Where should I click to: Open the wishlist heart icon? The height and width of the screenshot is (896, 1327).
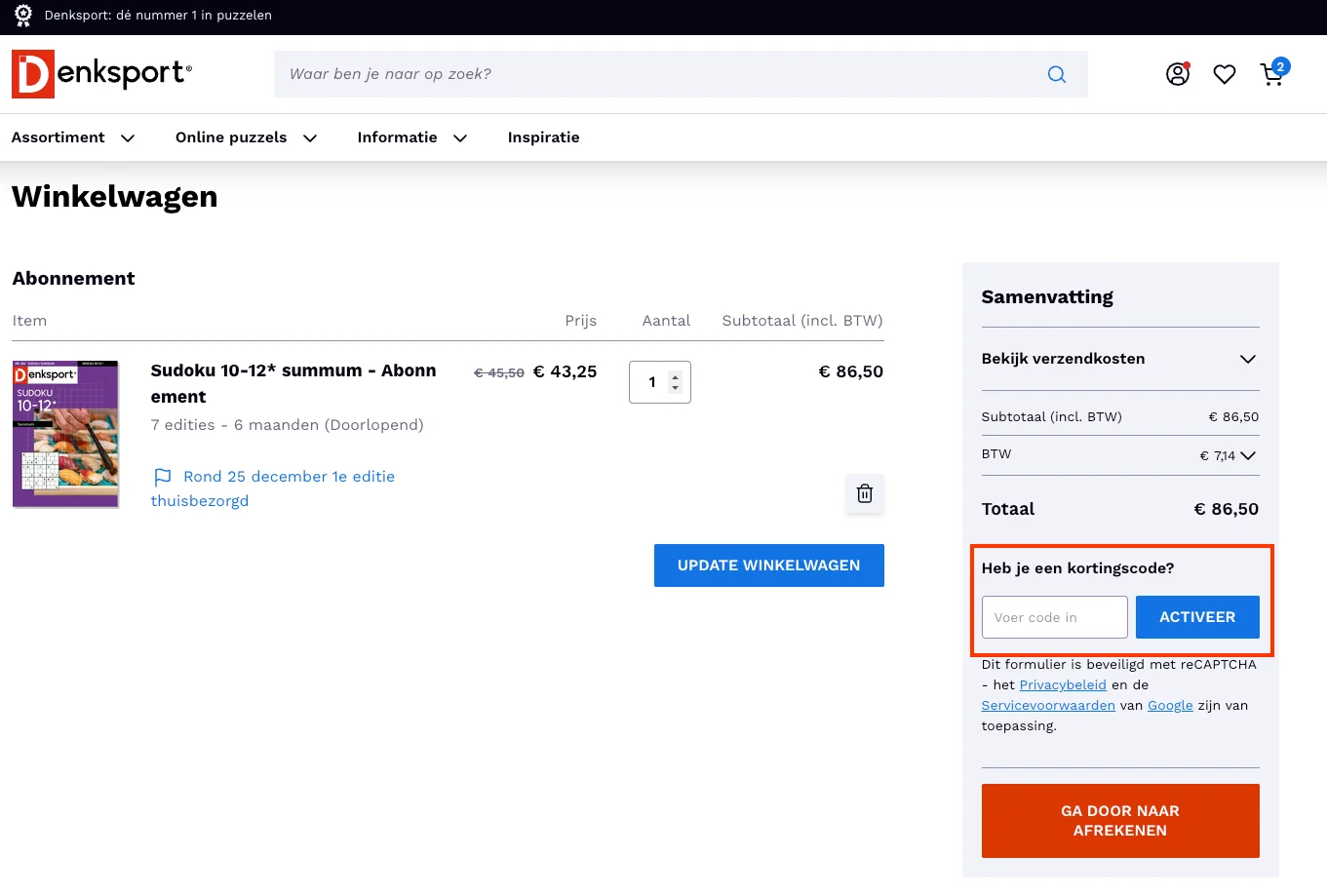pos(1225,74)
